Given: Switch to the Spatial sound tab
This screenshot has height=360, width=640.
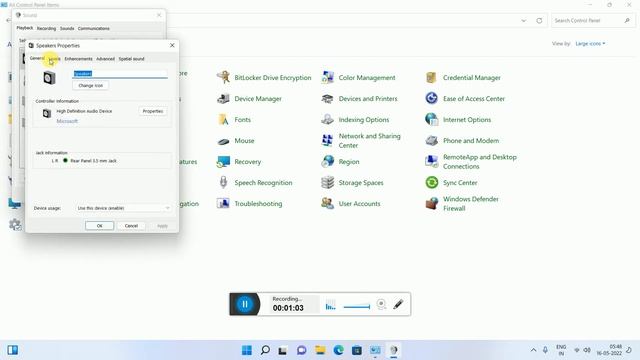Looking at the screenshot, I should click(x=131, y=59).
